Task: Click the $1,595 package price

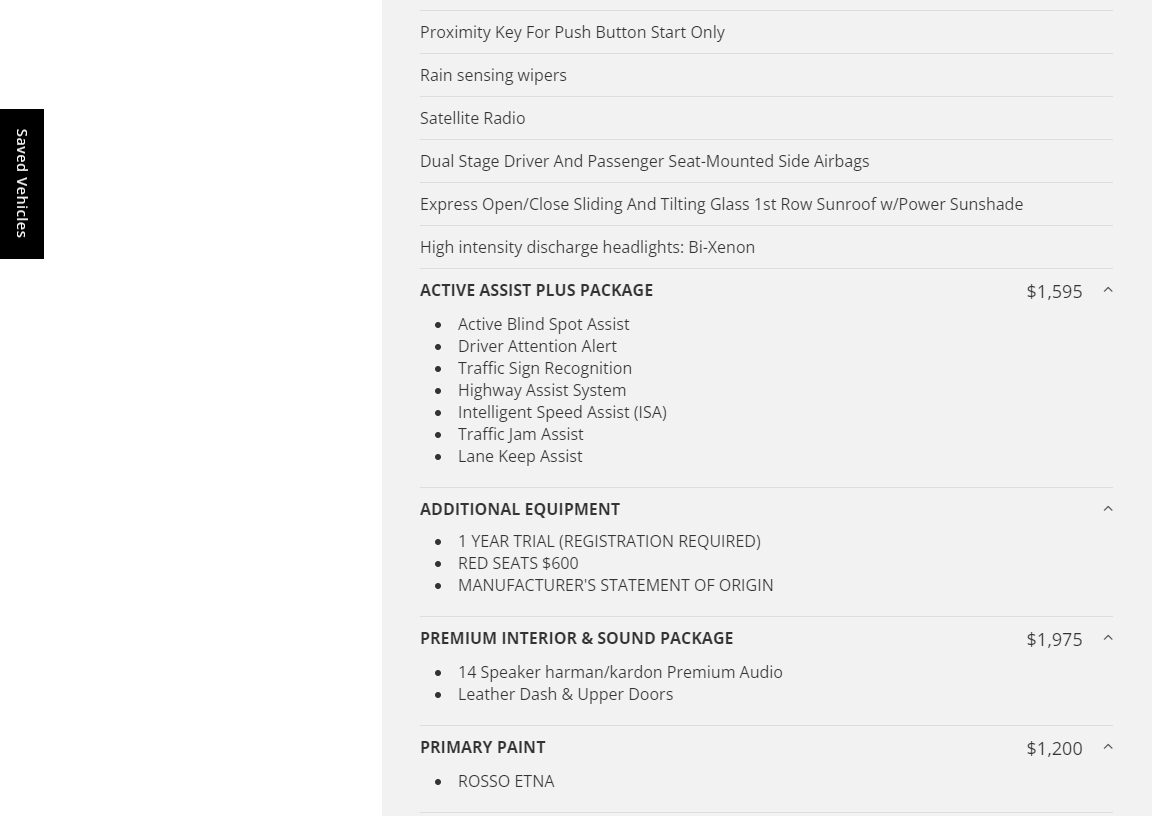Action: click(x=1054, y=291)
